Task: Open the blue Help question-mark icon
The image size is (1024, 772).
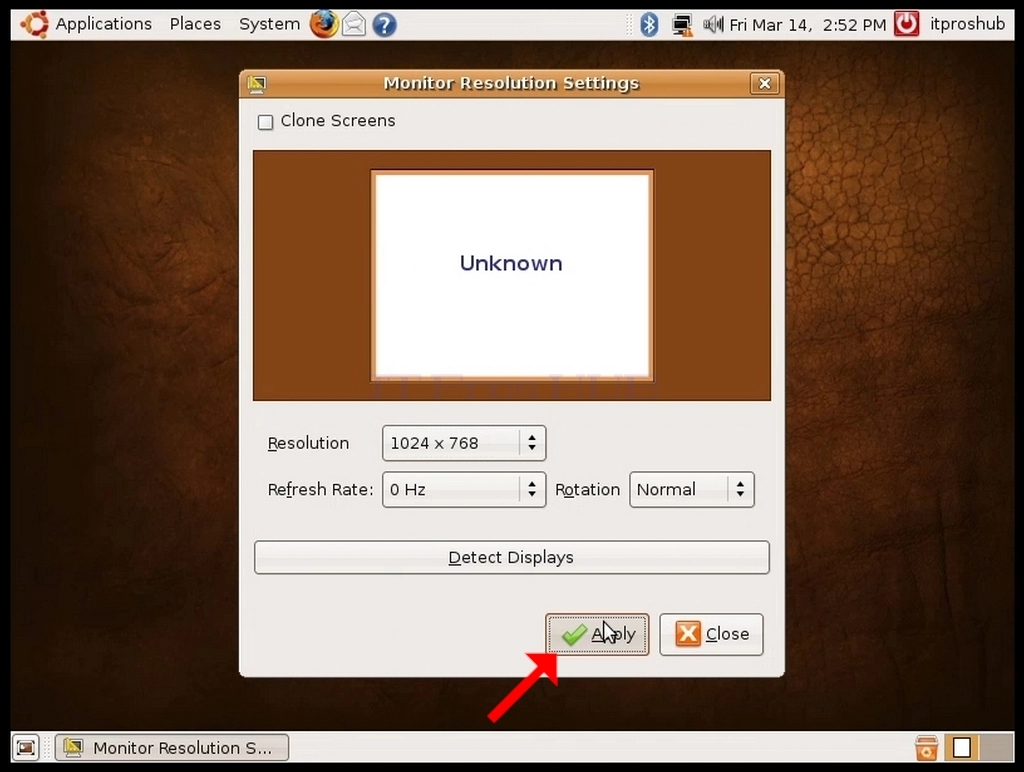Action: pos(385,25)
